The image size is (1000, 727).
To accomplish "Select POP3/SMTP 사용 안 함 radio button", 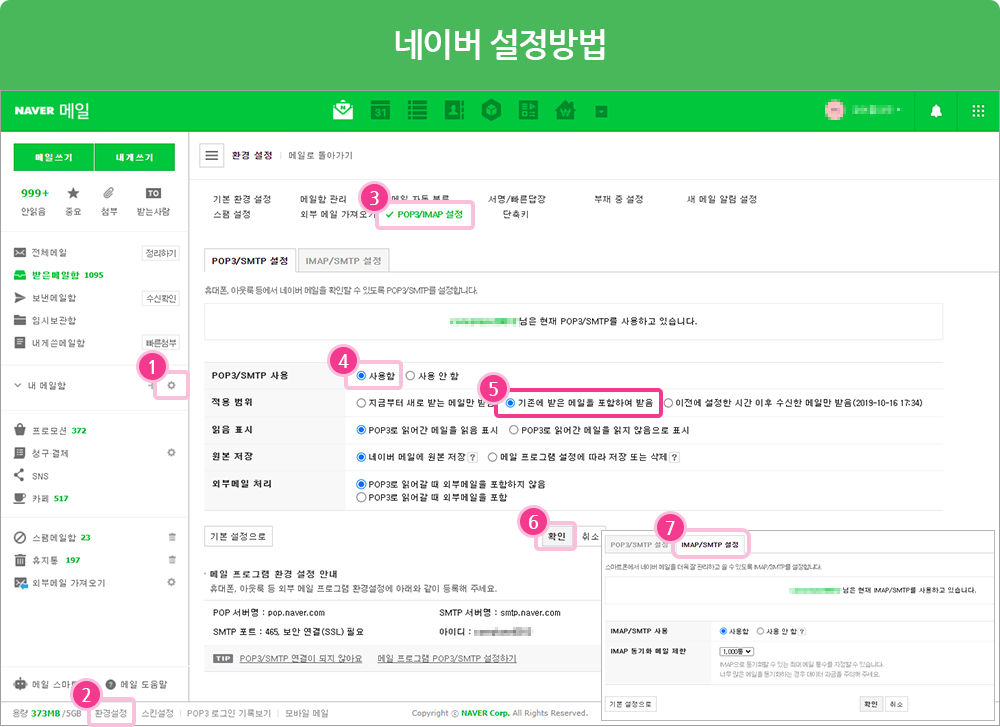I will [411, 376].
